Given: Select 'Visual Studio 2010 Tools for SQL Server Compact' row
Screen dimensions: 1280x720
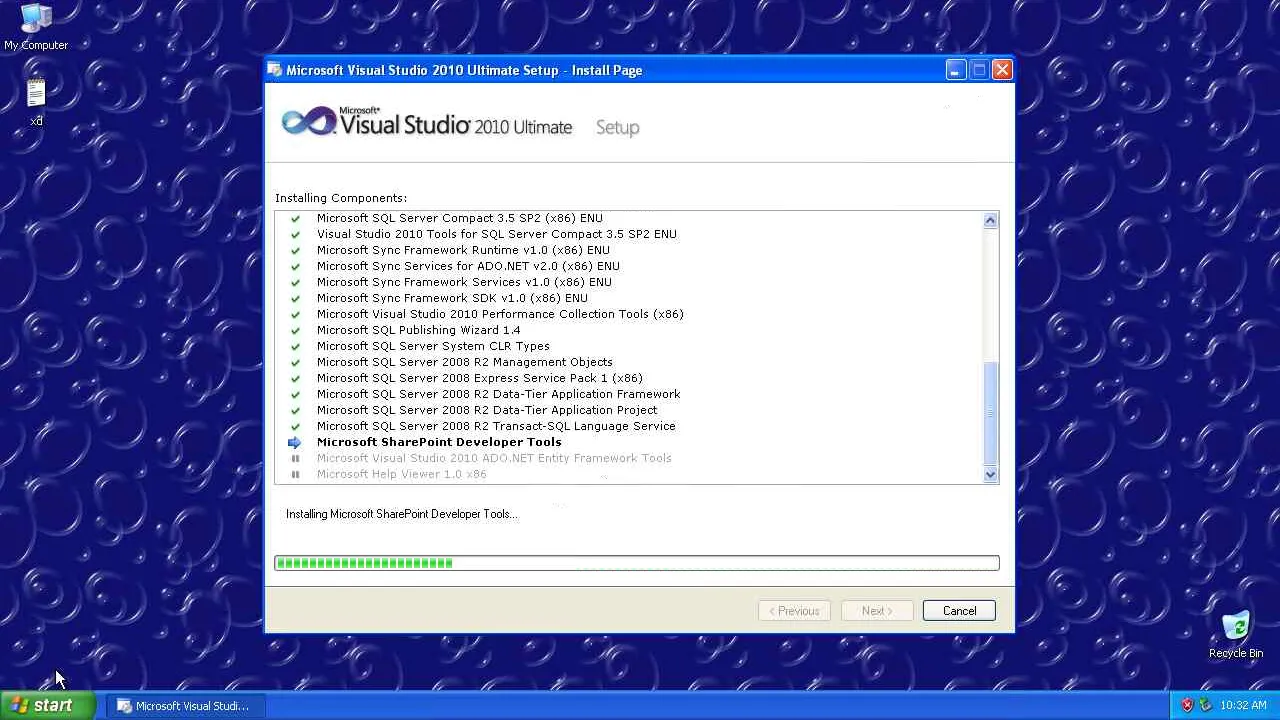Looking at the screenshot, I should click(x=497, y=234).
